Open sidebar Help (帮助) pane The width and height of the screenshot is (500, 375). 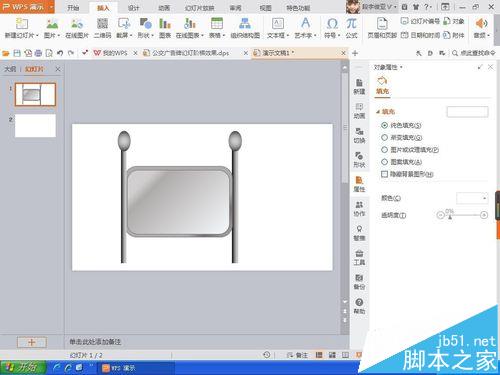coord(359,306)
